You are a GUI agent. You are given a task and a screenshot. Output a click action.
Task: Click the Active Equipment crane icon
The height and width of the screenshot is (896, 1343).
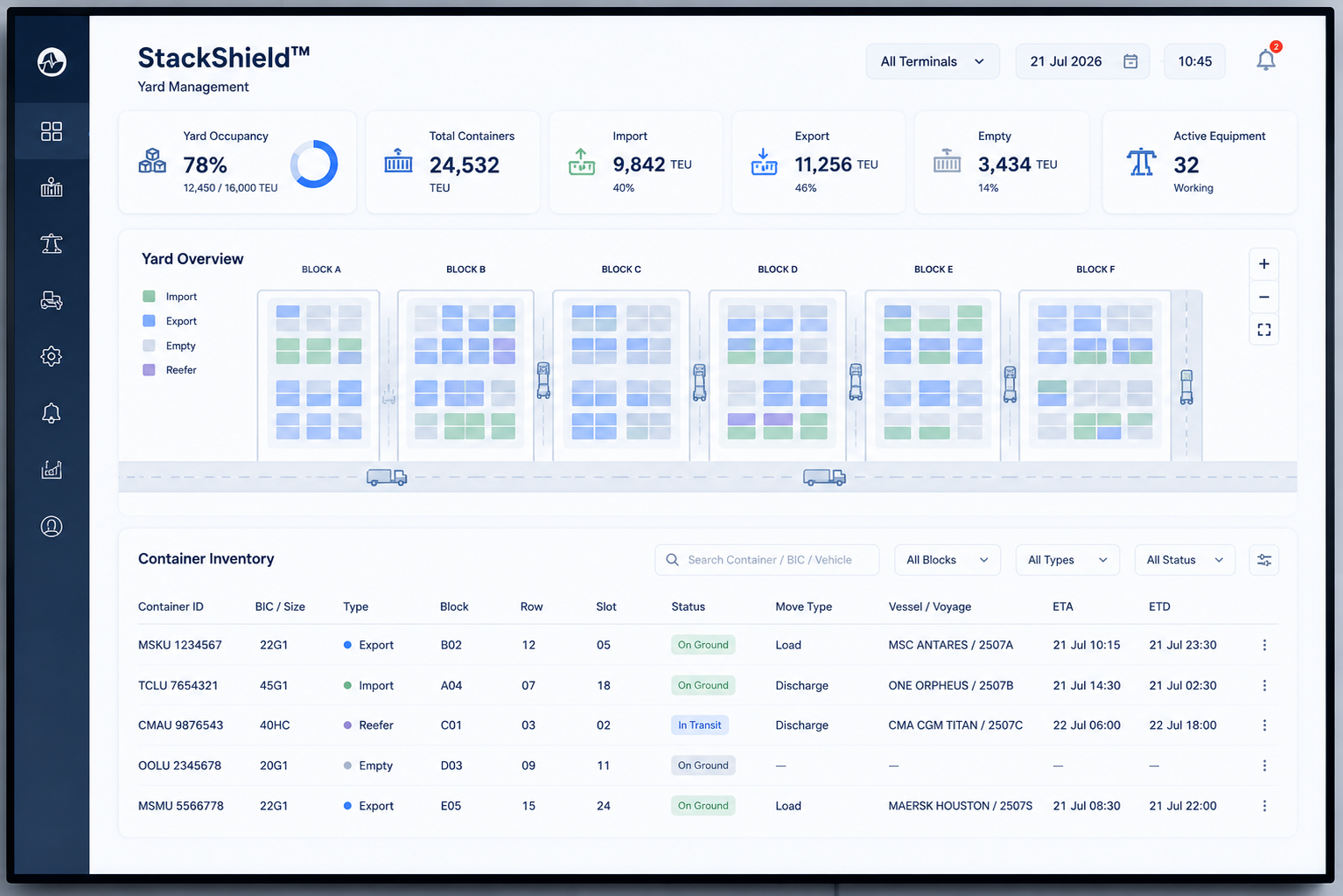(1141, 162)
